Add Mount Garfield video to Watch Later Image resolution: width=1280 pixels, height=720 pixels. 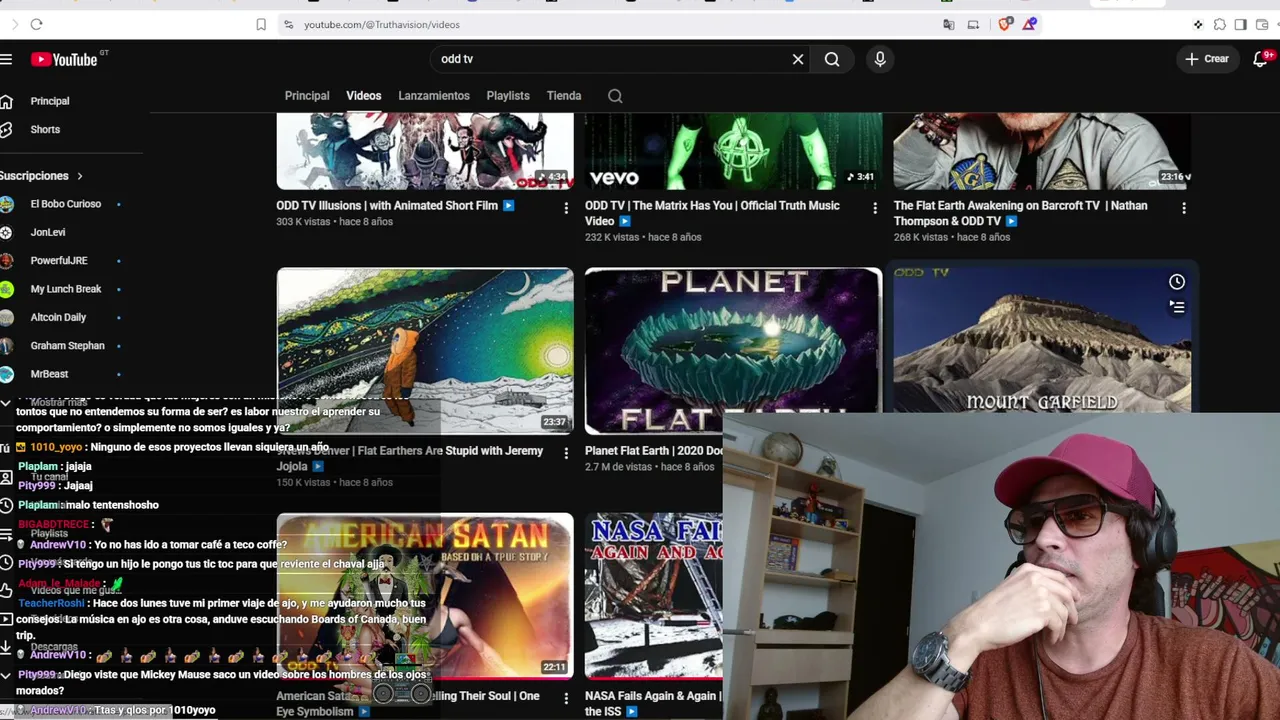click(x=1177, y=282)
